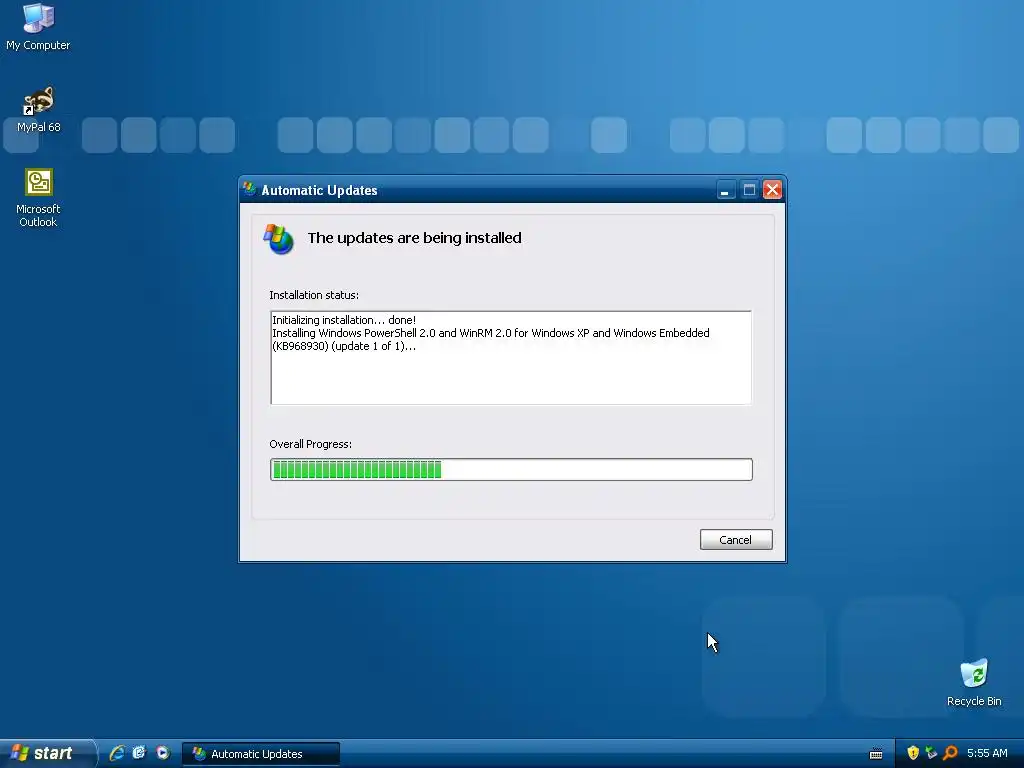This screenshot has height=768, width=1024.
Task: Select the MyPal 68 desktop shortcut
Action: pyautogui.click(x=39, y=110)
